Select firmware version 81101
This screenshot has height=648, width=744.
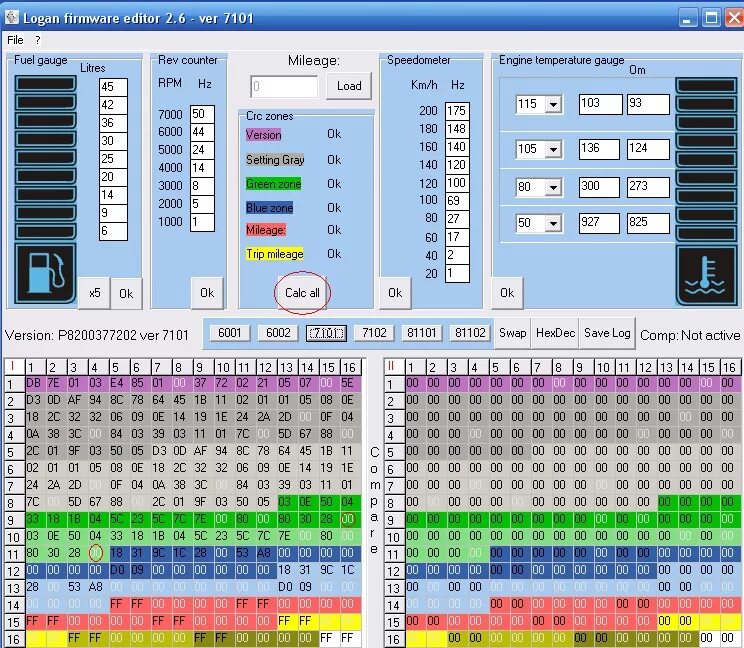(x=422, y=333)
